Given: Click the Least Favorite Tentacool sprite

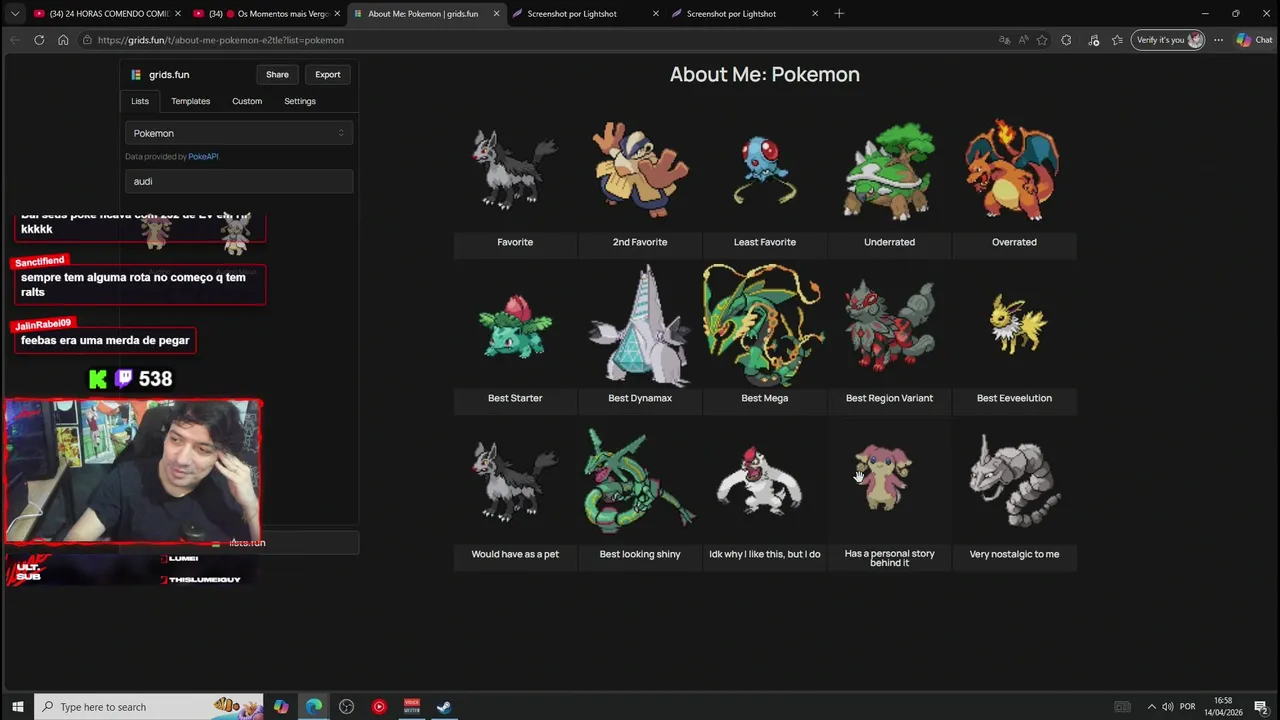Looking at the screenshot, I should pyautogui.click(x=765, y=170).
